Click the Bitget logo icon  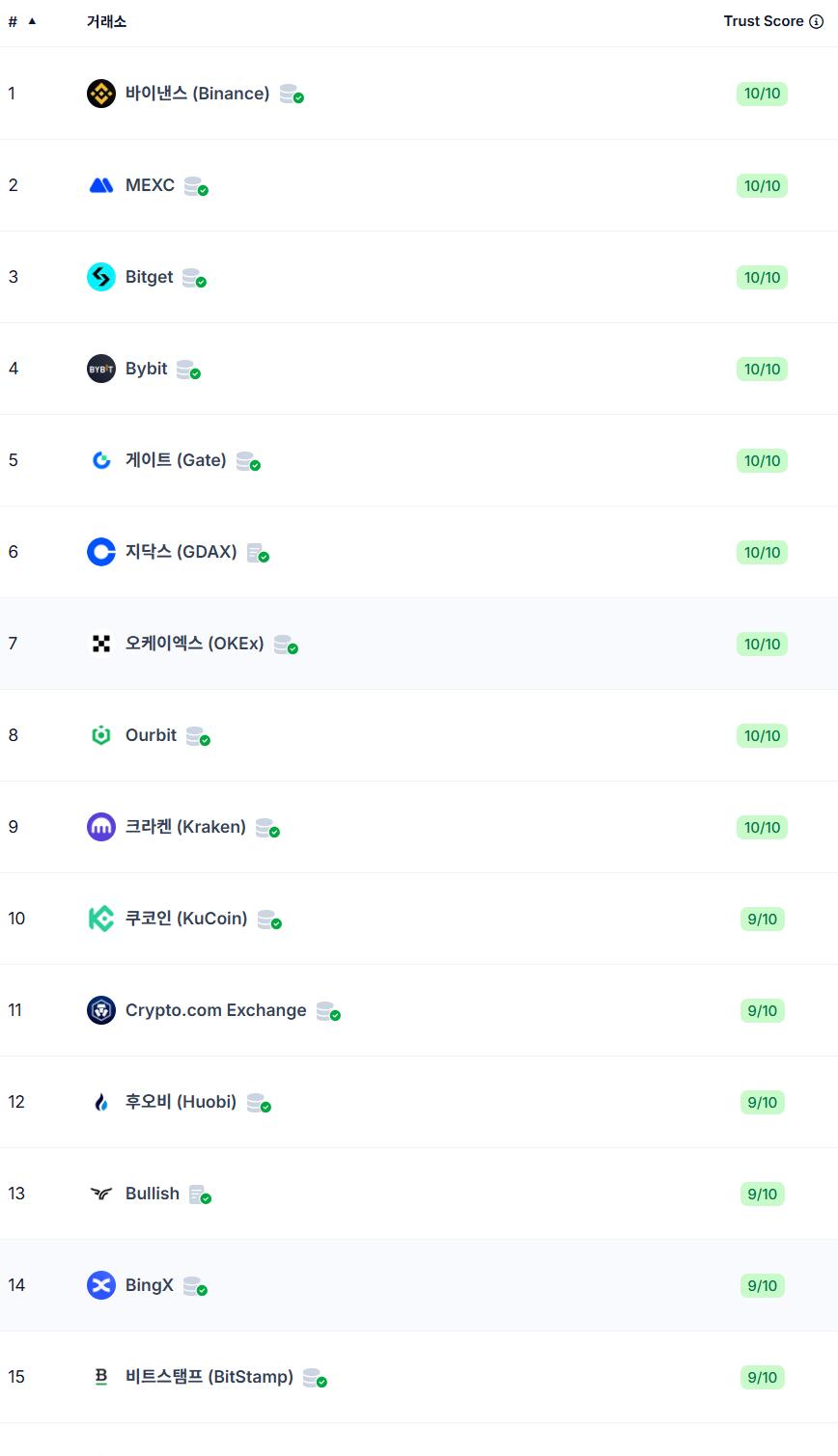(101, 277)
